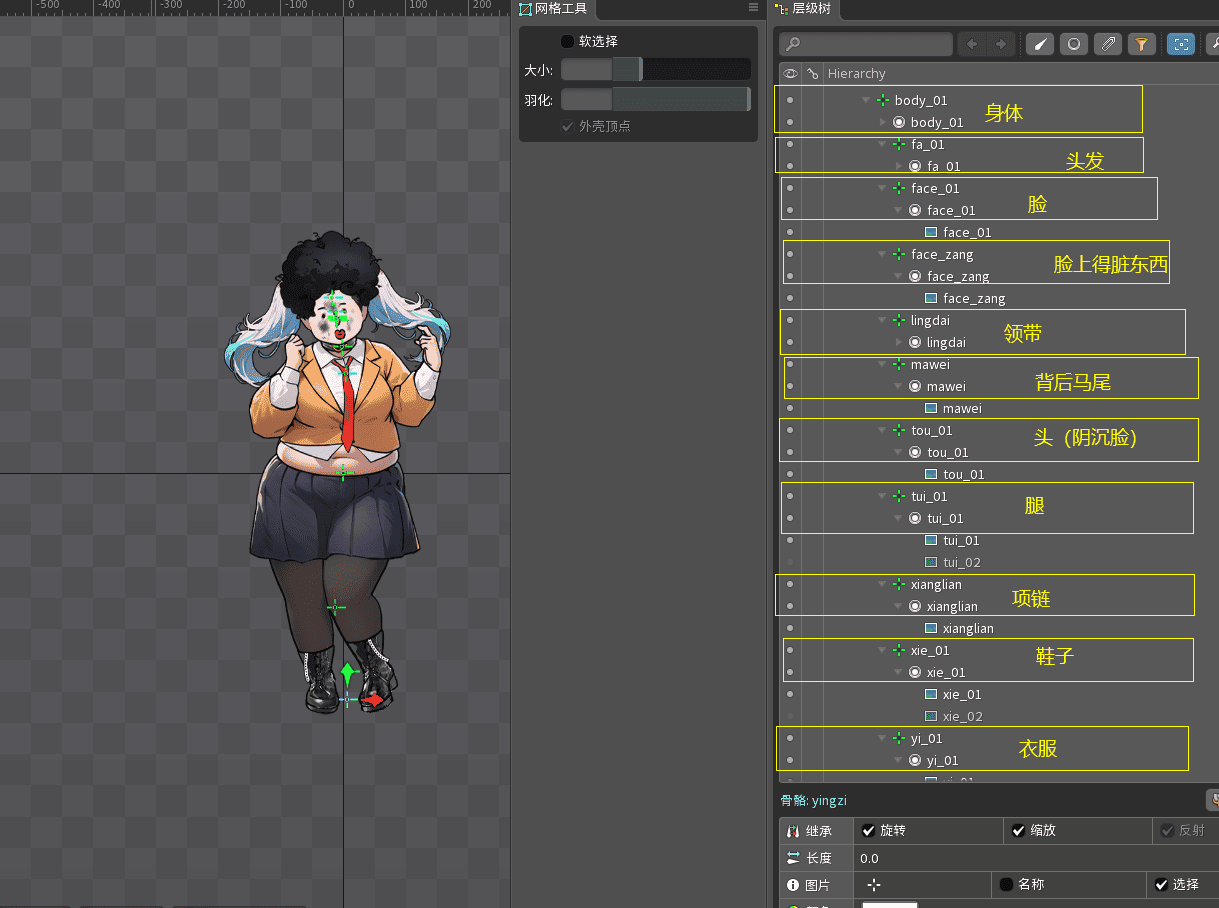Click the yellow funnel filter icon
This screenshot has height=908, width=1219.
1140,44
